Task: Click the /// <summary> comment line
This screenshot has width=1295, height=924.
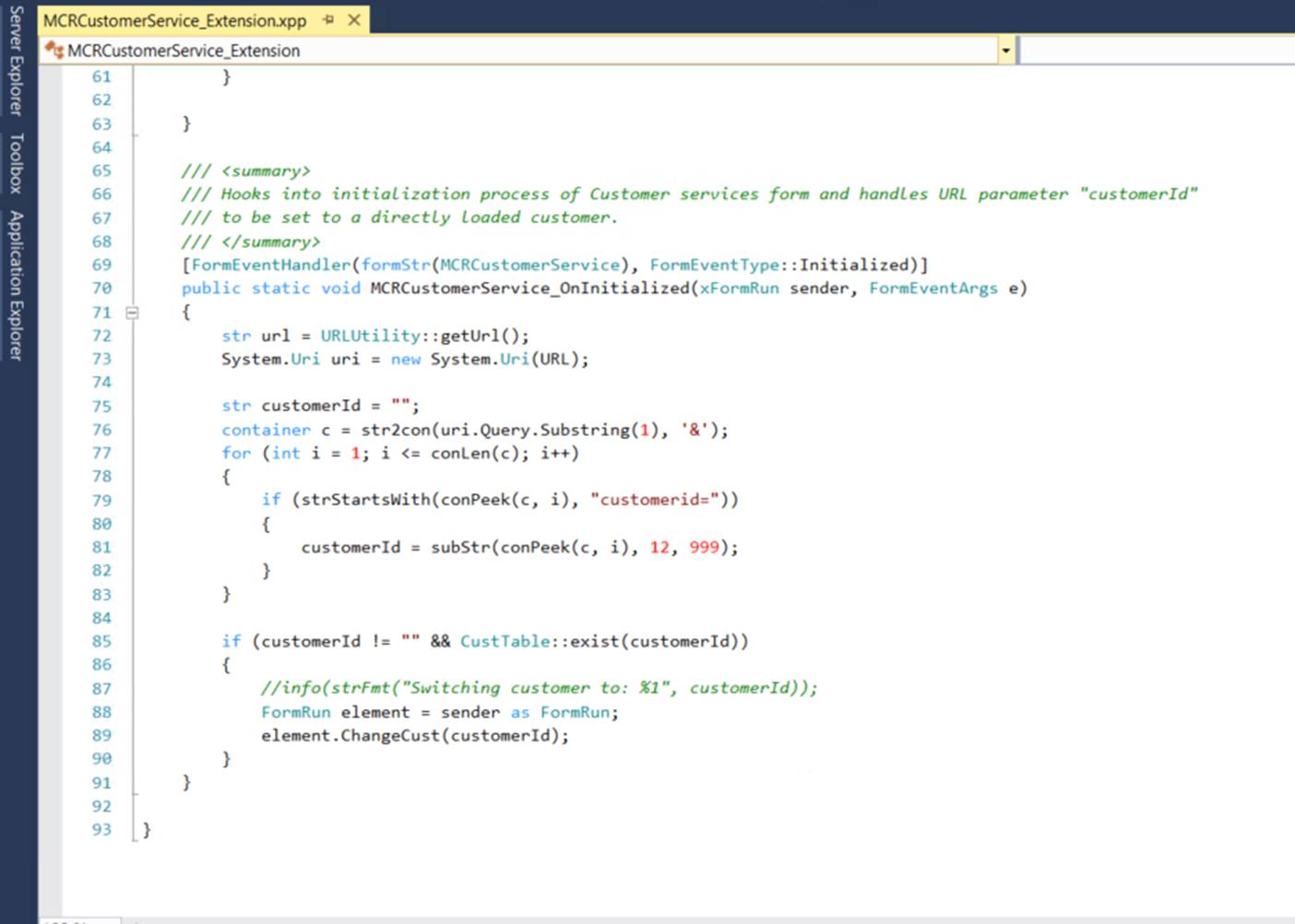Action: [246, 171]
